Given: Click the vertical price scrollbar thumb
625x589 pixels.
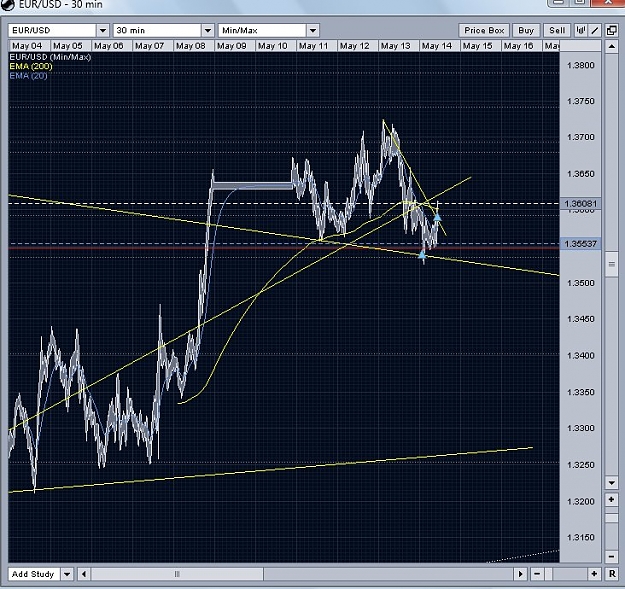Looking at the screenshot, I should (x=611, y=264).
